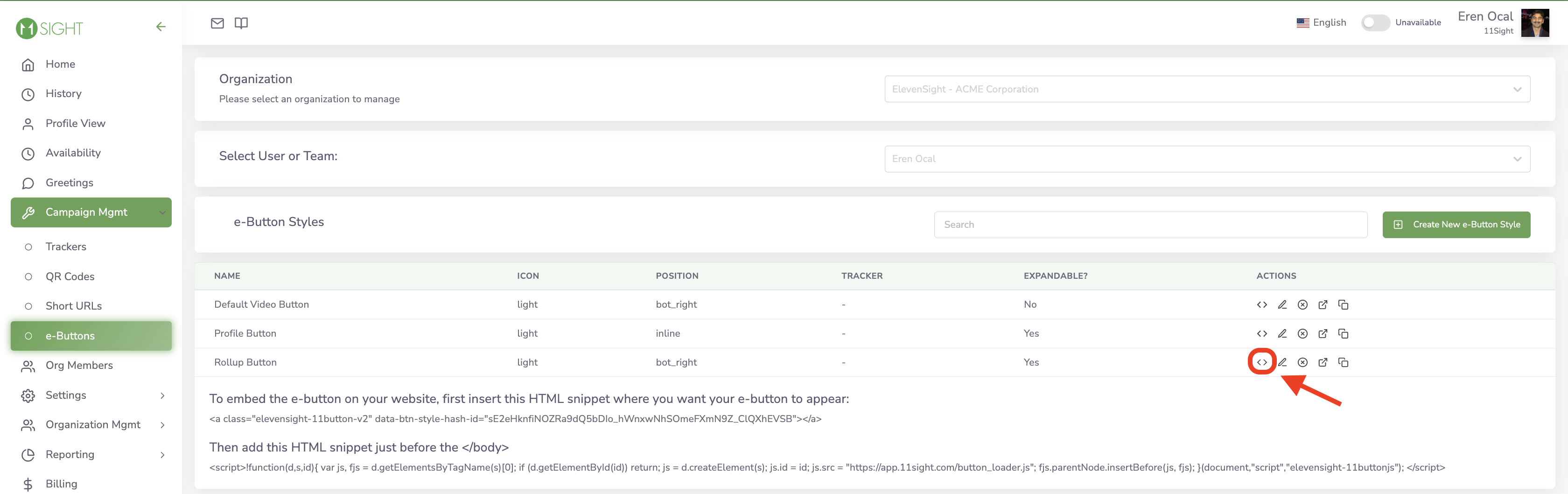Screen dimensions: 1568x494
Task: Open Profile Button in external link
Action: coord(1323,333)
